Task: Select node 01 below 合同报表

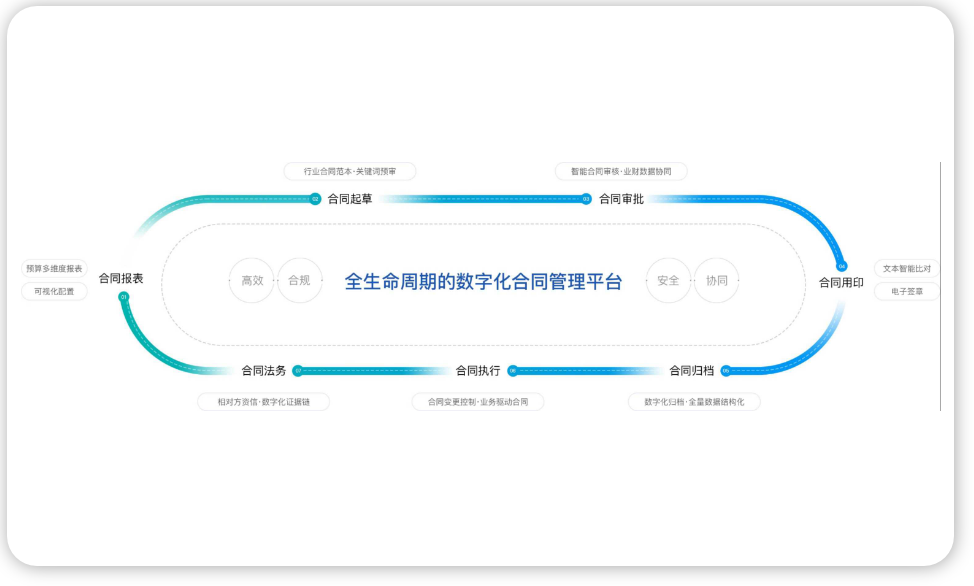Action: [x=124, y=297]
